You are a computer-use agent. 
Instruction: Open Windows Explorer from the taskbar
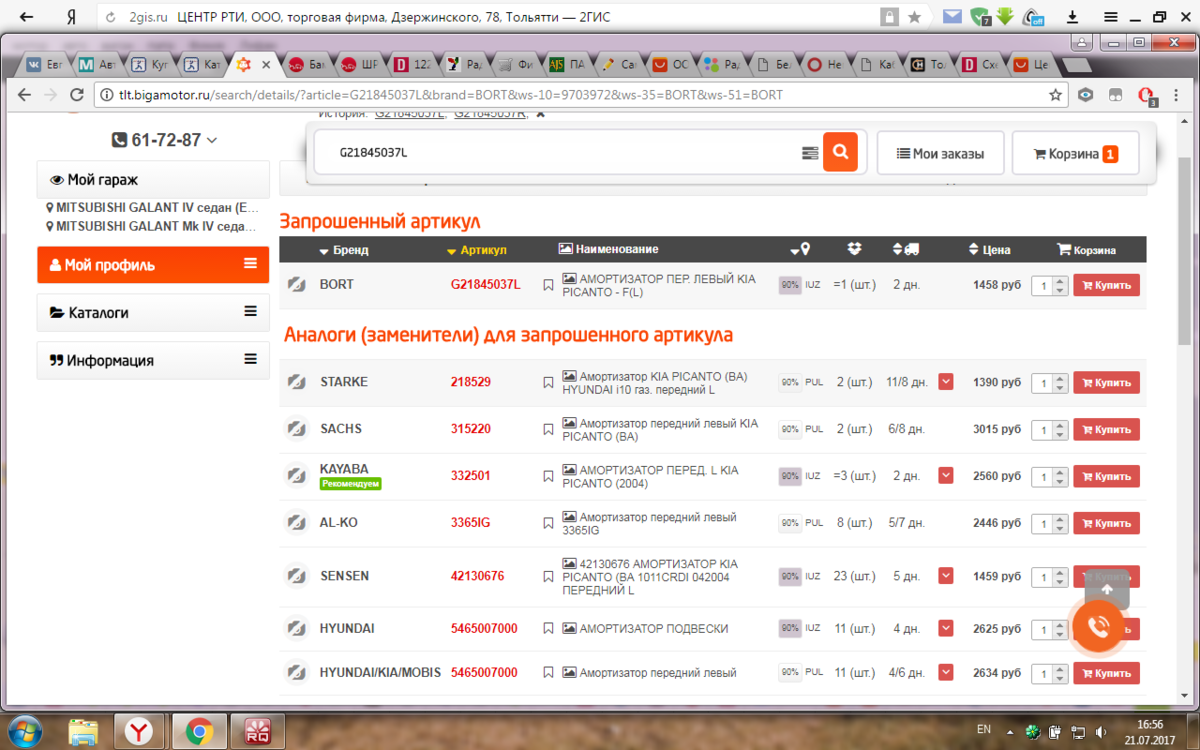pos(84,732)
